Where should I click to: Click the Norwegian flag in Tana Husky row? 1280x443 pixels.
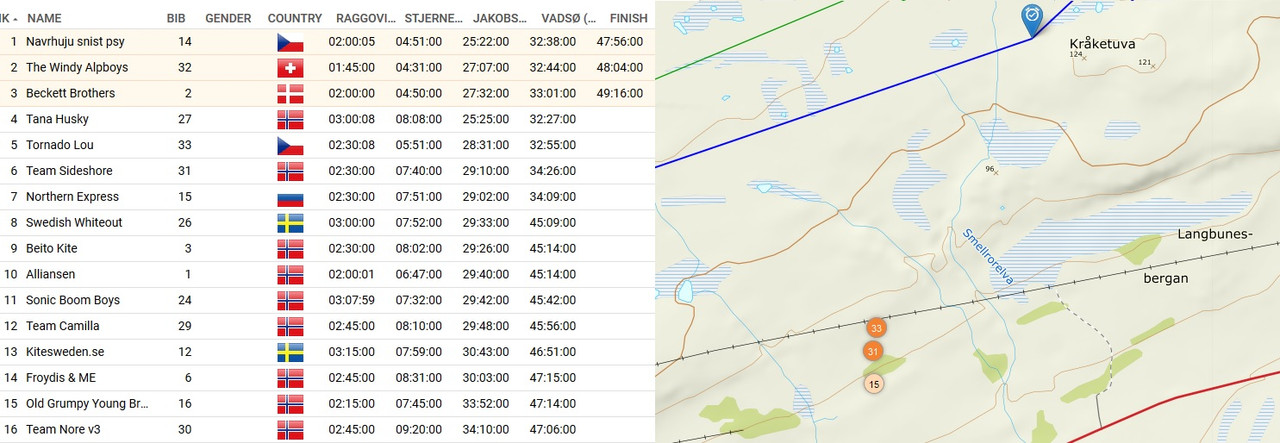(x=290, y=120)
